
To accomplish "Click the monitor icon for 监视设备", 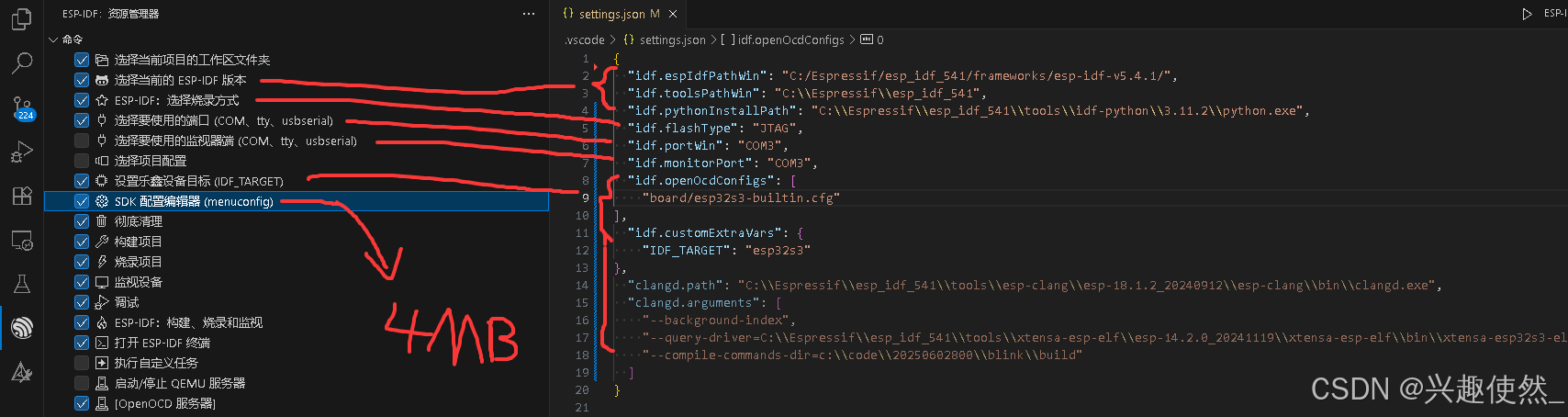I will (102, 282).
